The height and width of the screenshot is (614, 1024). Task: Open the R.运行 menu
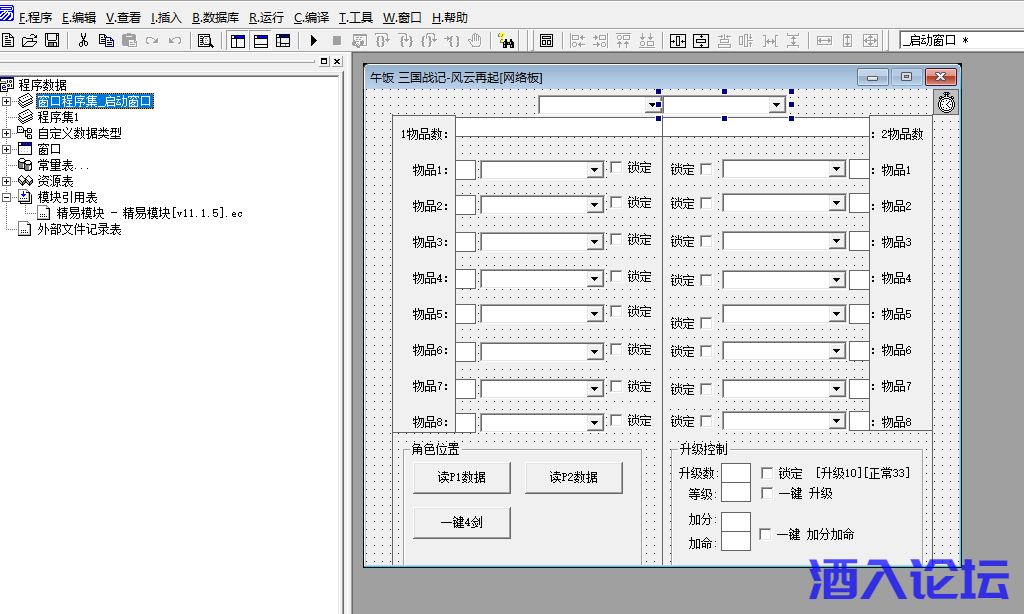[x=266, y=18]
